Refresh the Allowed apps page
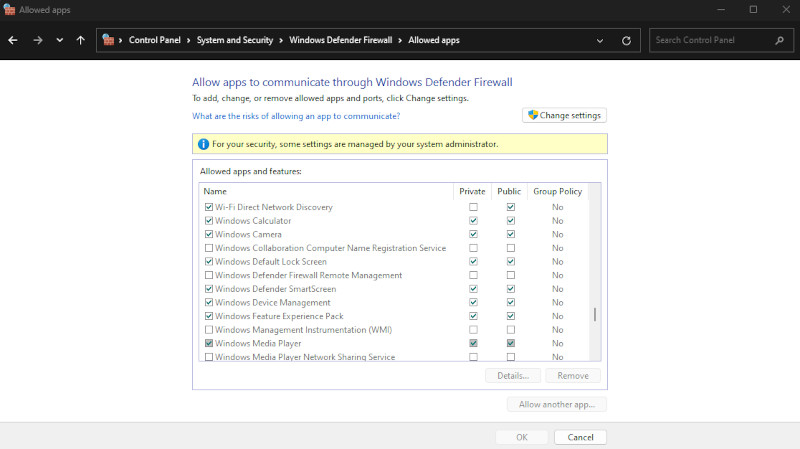This screenshot has width=800, height=449. point(627,41)
